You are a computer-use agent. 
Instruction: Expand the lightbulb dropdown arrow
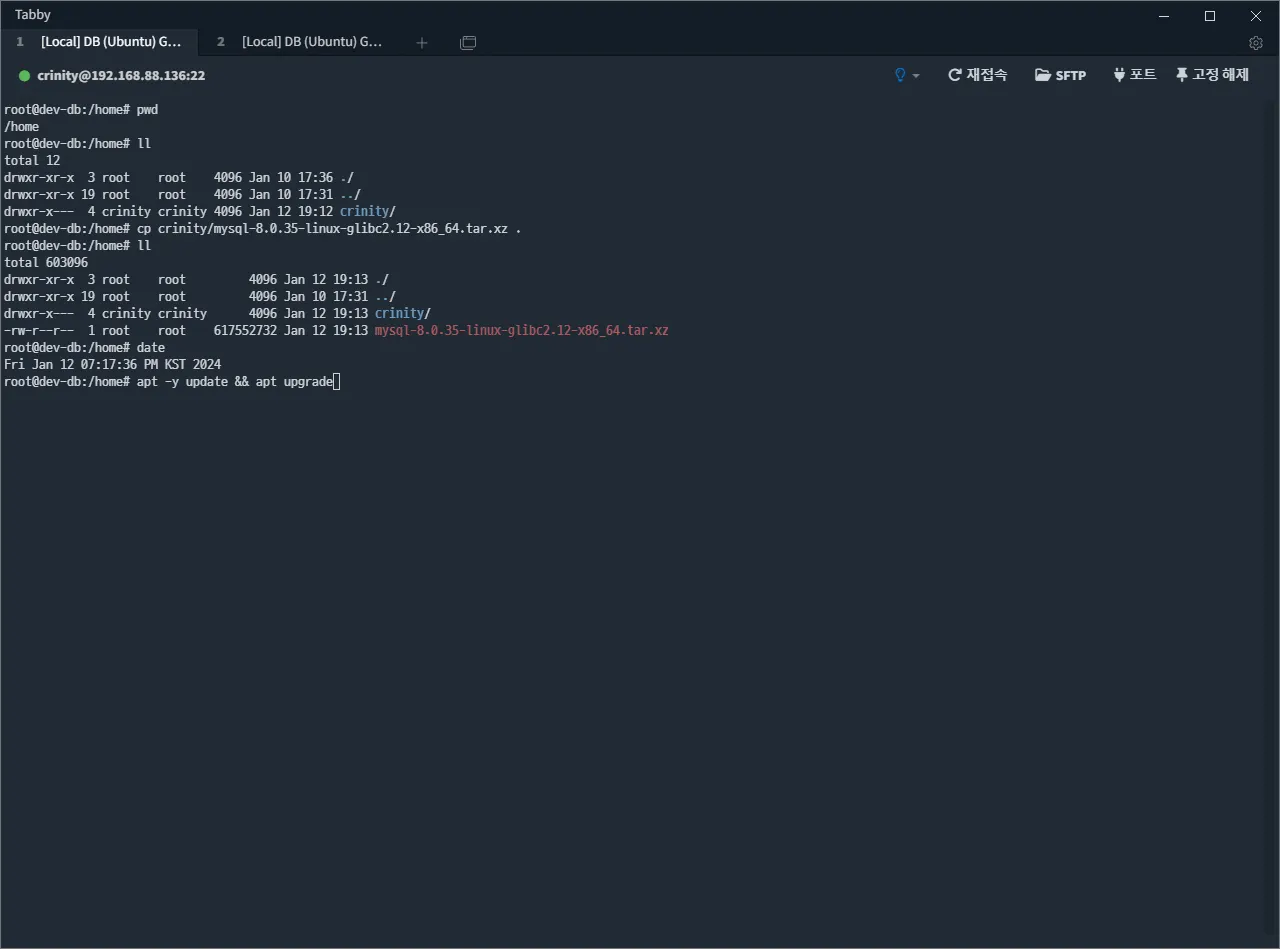pyautogui.click(x=916, y=76)
